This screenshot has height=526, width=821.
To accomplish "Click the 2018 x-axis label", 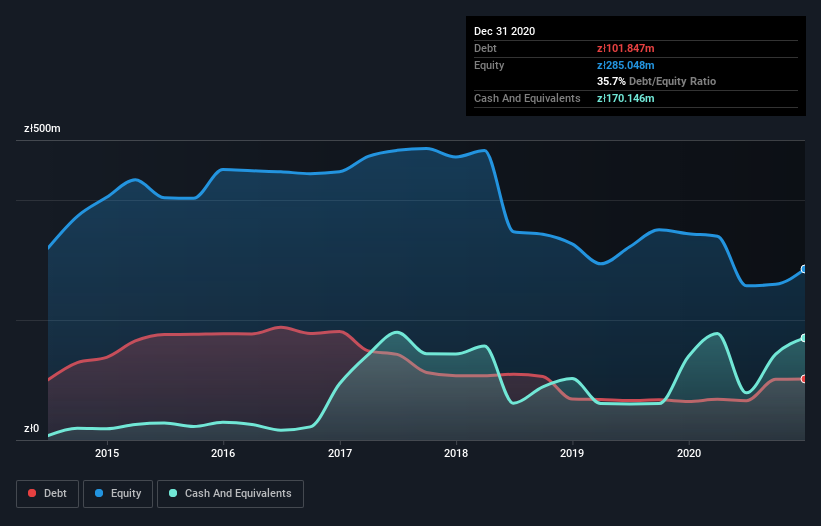I will point(456,453).
